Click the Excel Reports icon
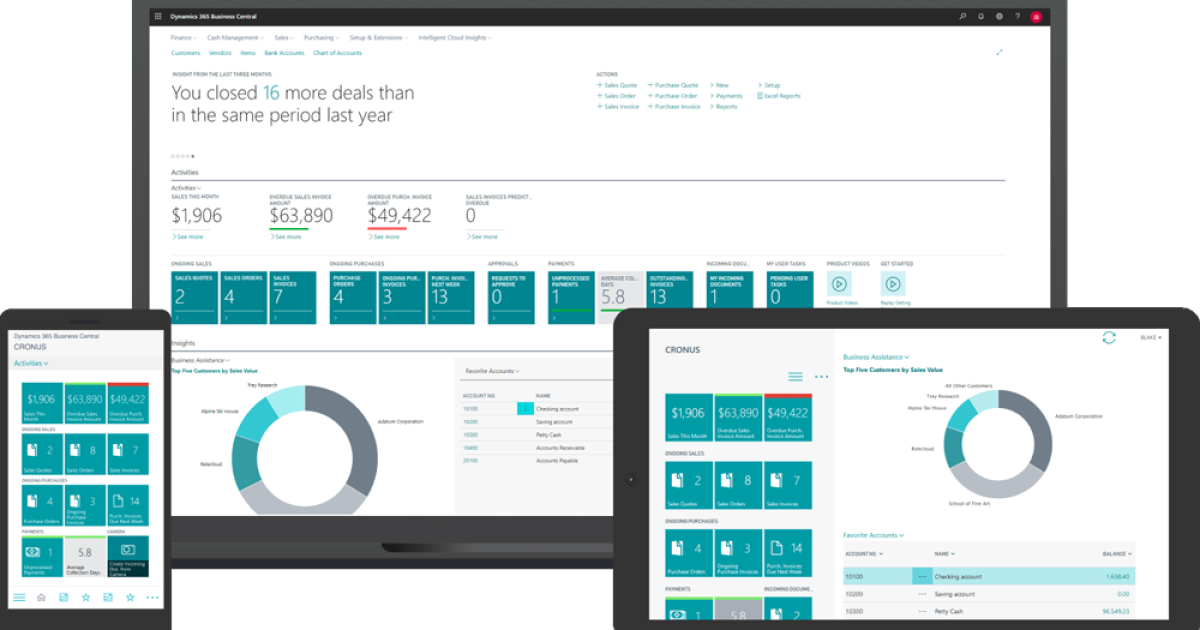Image resolution: width=1200 pixels, height=630 pixels. point(760,96)
